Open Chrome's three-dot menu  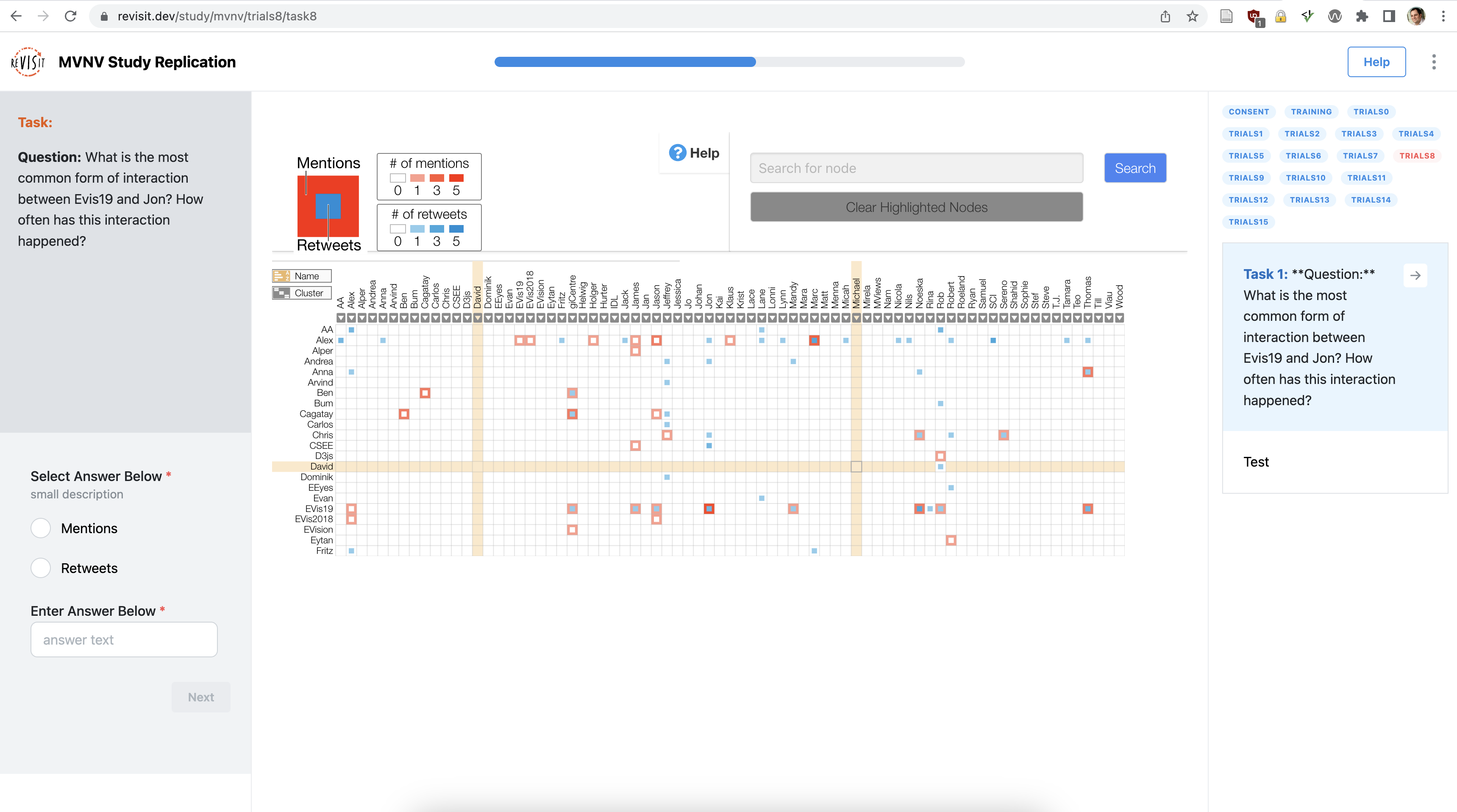[1443, 16]
